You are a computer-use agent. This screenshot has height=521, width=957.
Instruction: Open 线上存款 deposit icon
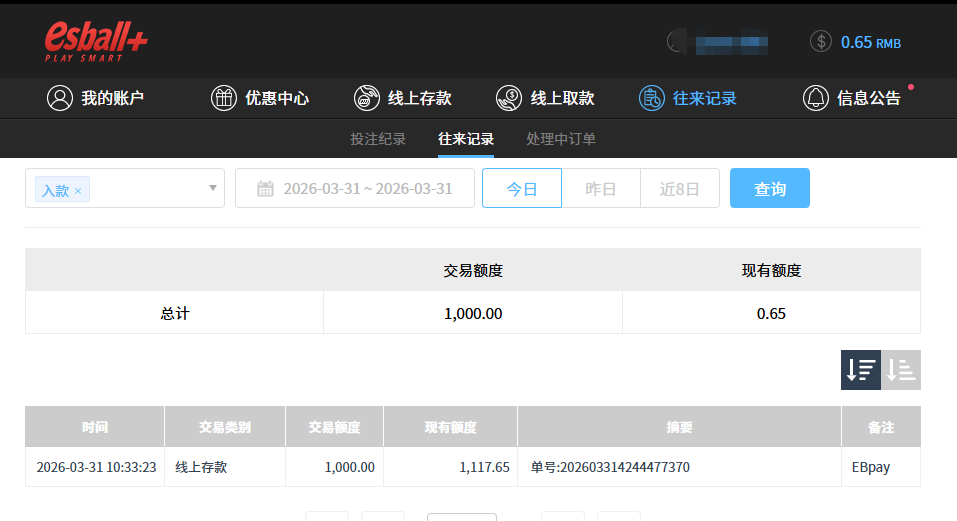pyautogui.click(x=366, y=98)
